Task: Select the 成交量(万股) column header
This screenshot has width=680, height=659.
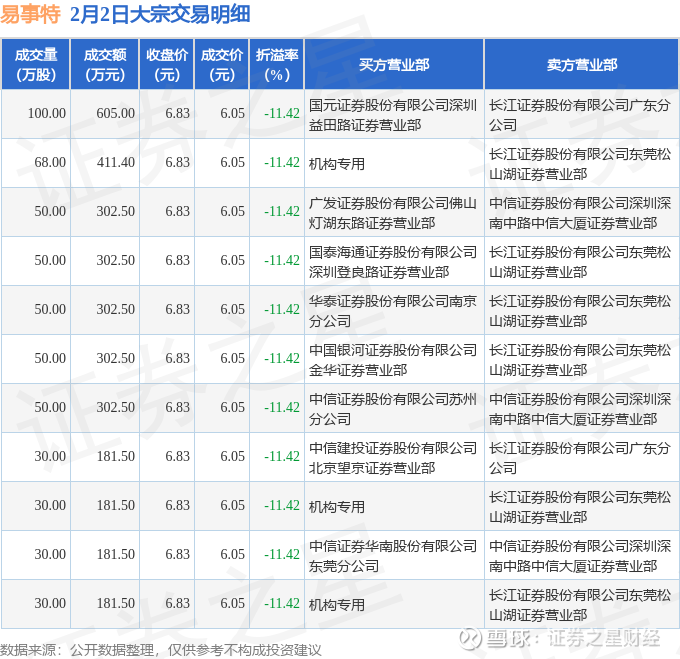Action: 36,65
